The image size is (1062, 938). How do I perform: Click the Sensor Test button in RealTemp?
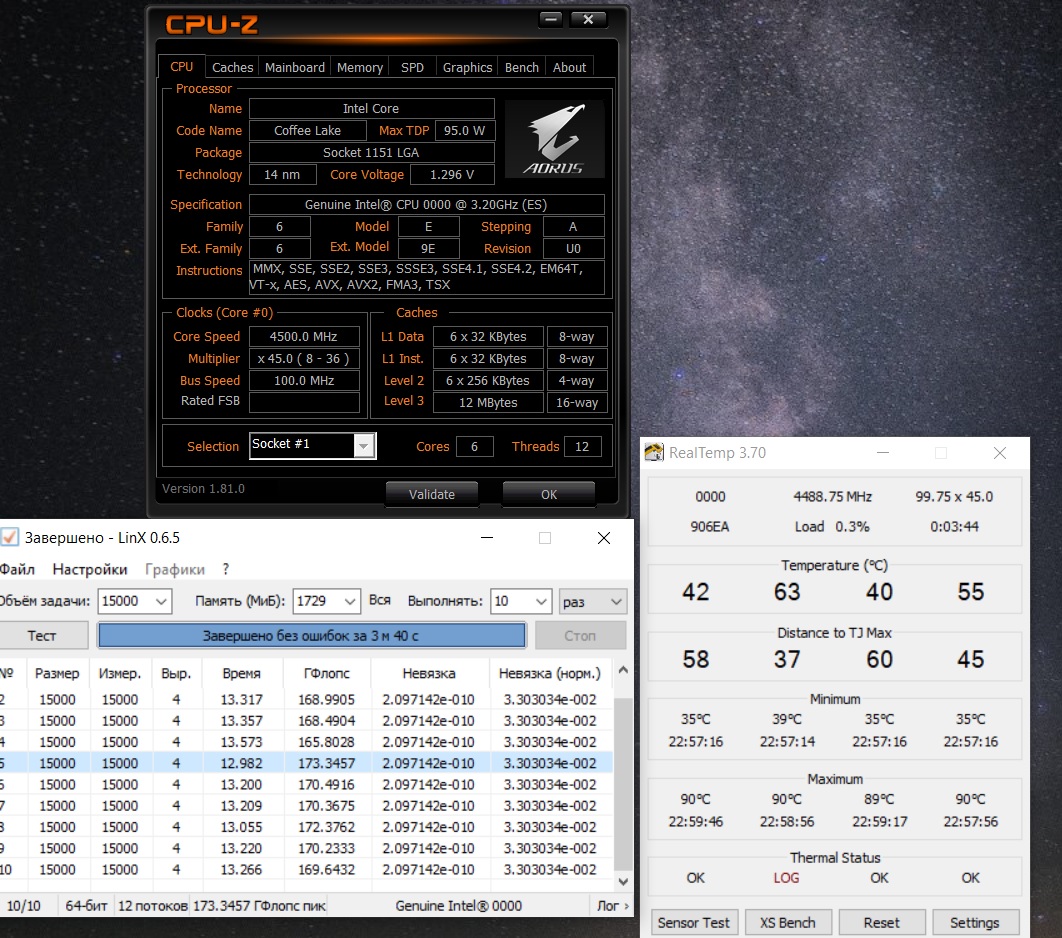pos(694,922)
